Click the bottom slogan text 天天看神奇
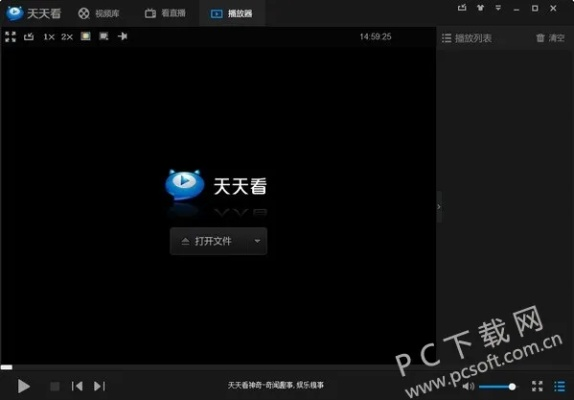 point(276,385)
